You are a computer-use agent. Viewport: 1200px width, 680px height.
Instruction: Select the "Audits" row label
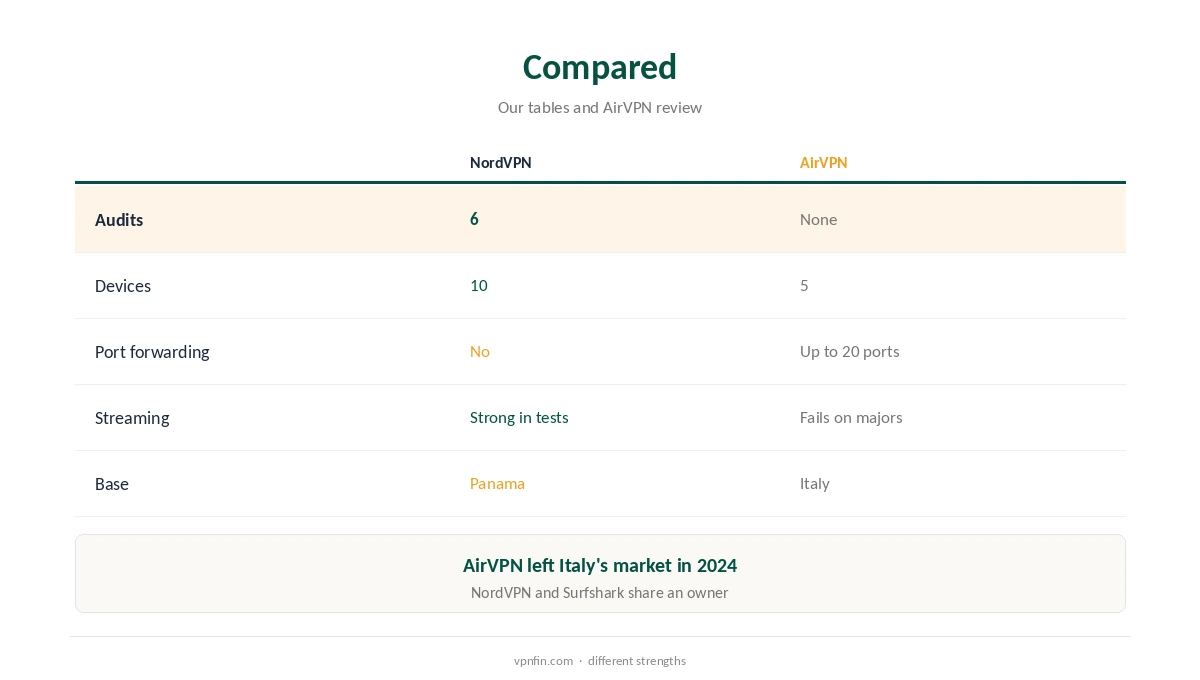(119, 220)
